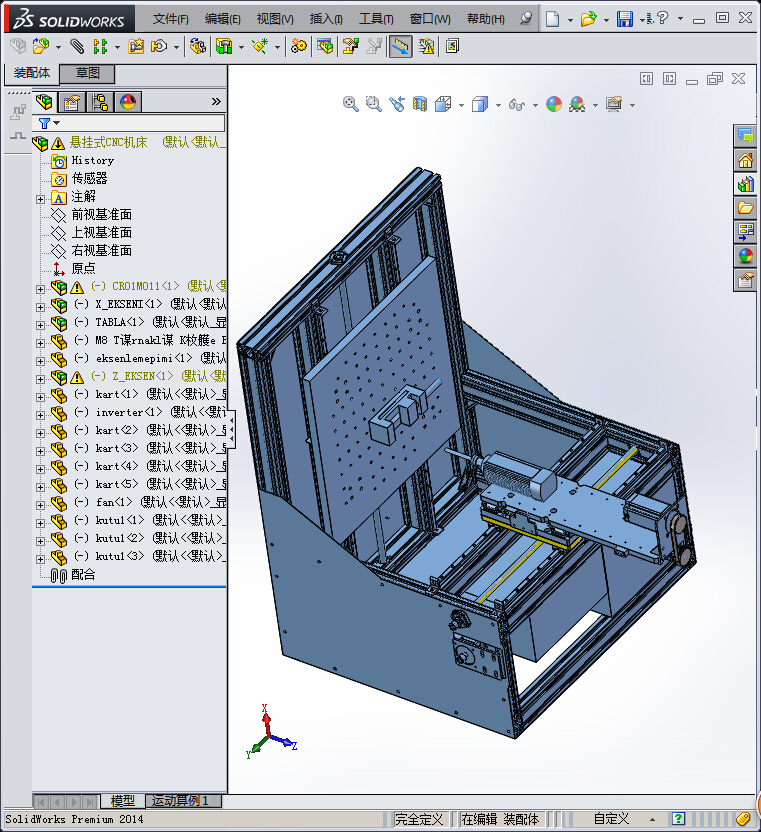Open the 插入(I) menu

tap(326, 19)
